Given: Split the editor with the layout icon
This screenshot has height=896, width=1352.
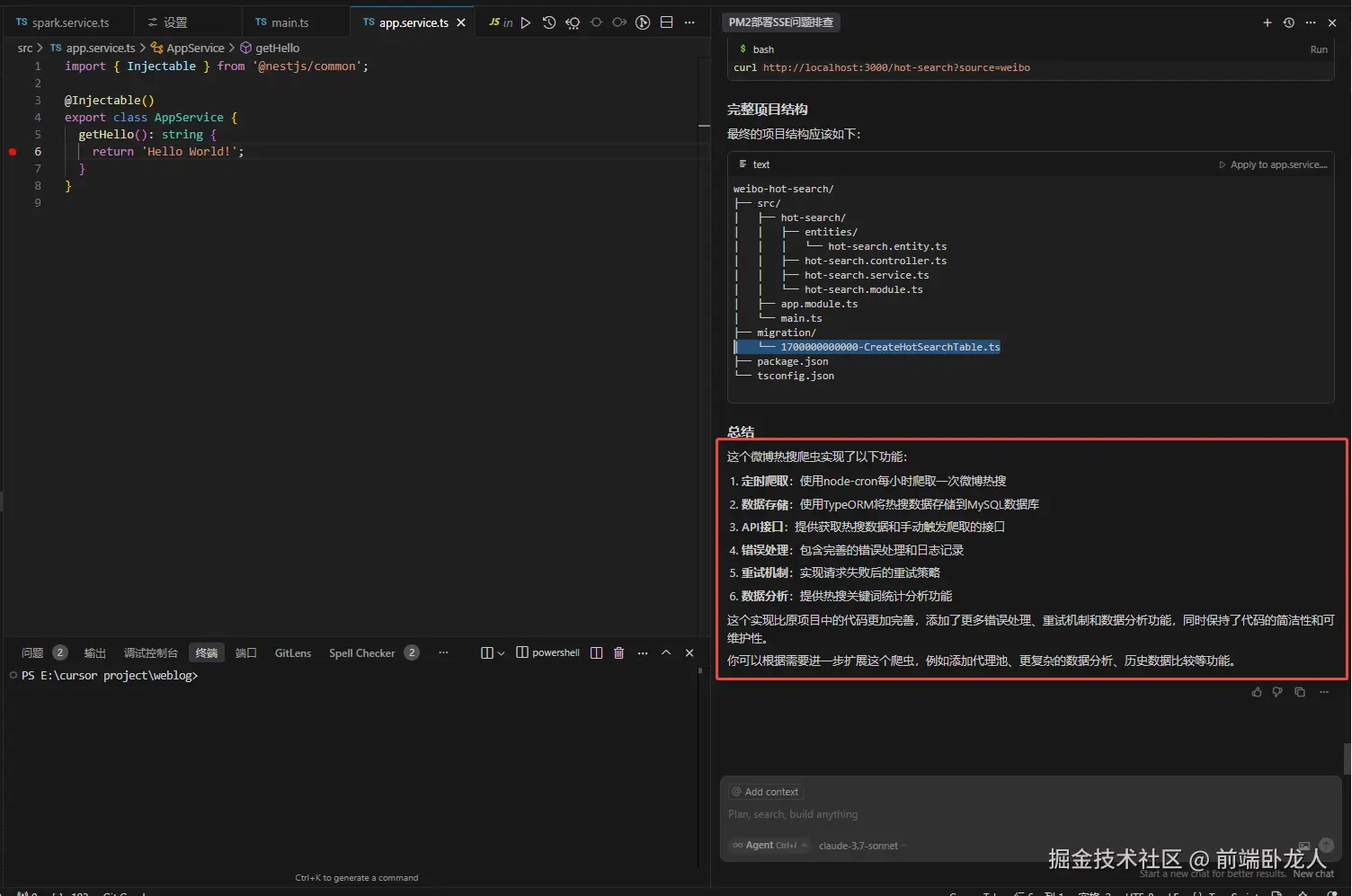Looking at the screenshot, I should coord(666,22).
